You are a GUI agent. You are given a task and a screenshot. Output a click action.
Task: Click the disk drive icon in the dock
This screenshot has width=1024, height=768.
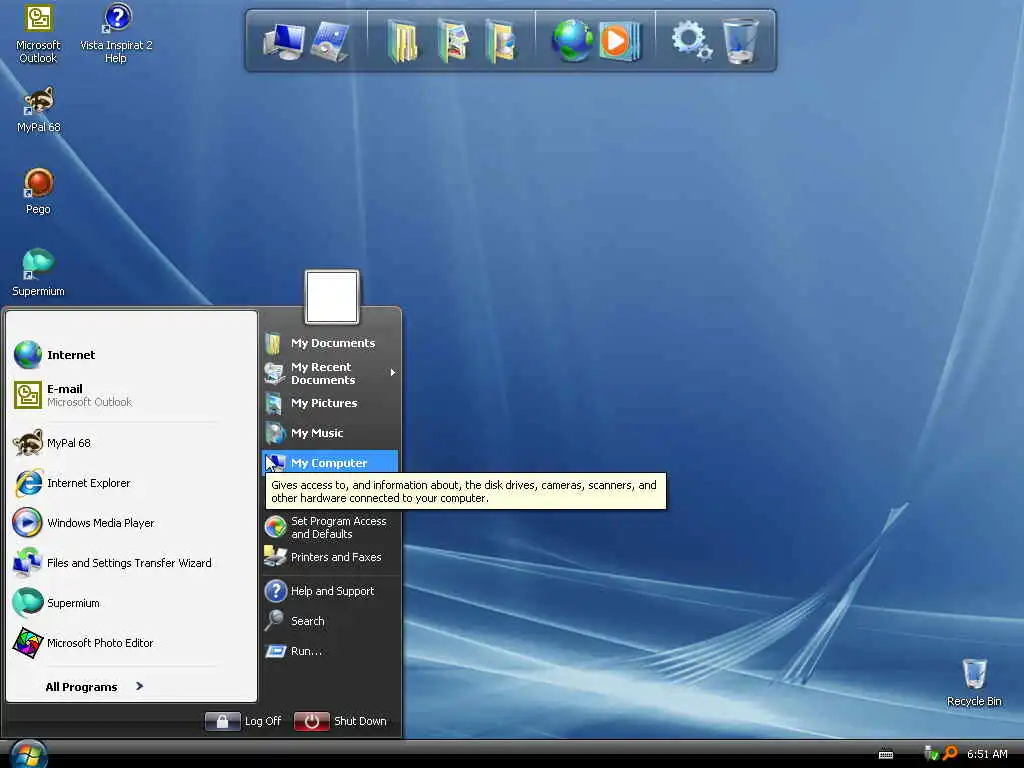[x=330, y=41]
